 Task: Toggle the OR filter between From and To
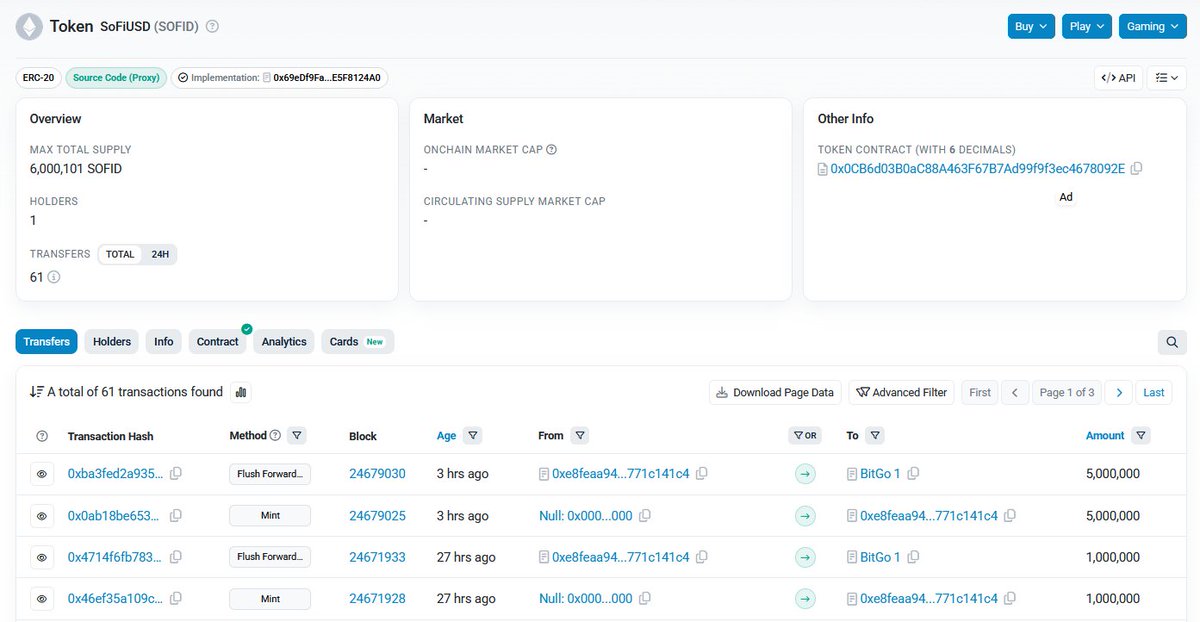(x=805, y=436)
